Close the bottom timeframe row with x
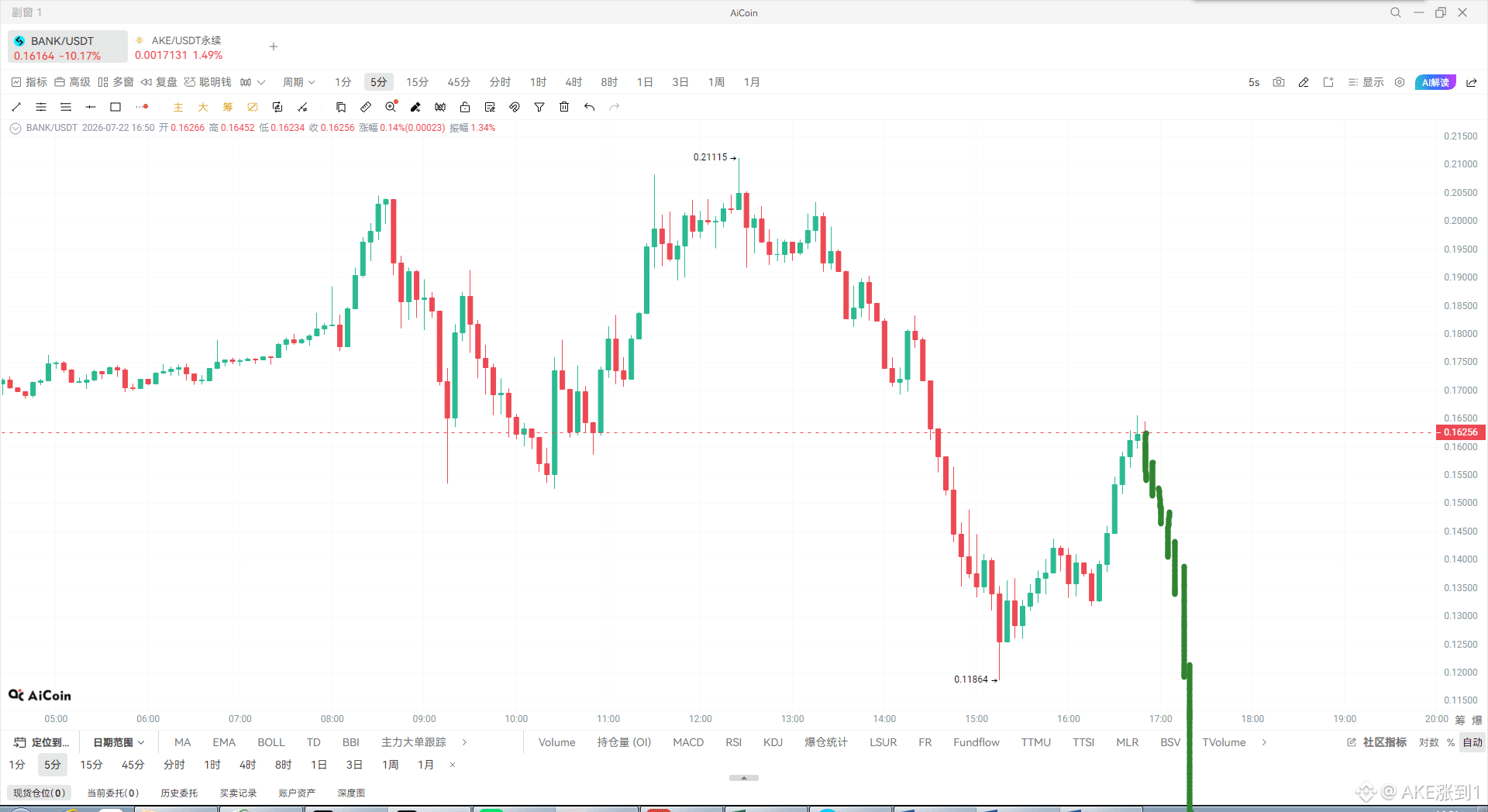This screenshot has width=1488, height=812. tap(453, 765)
